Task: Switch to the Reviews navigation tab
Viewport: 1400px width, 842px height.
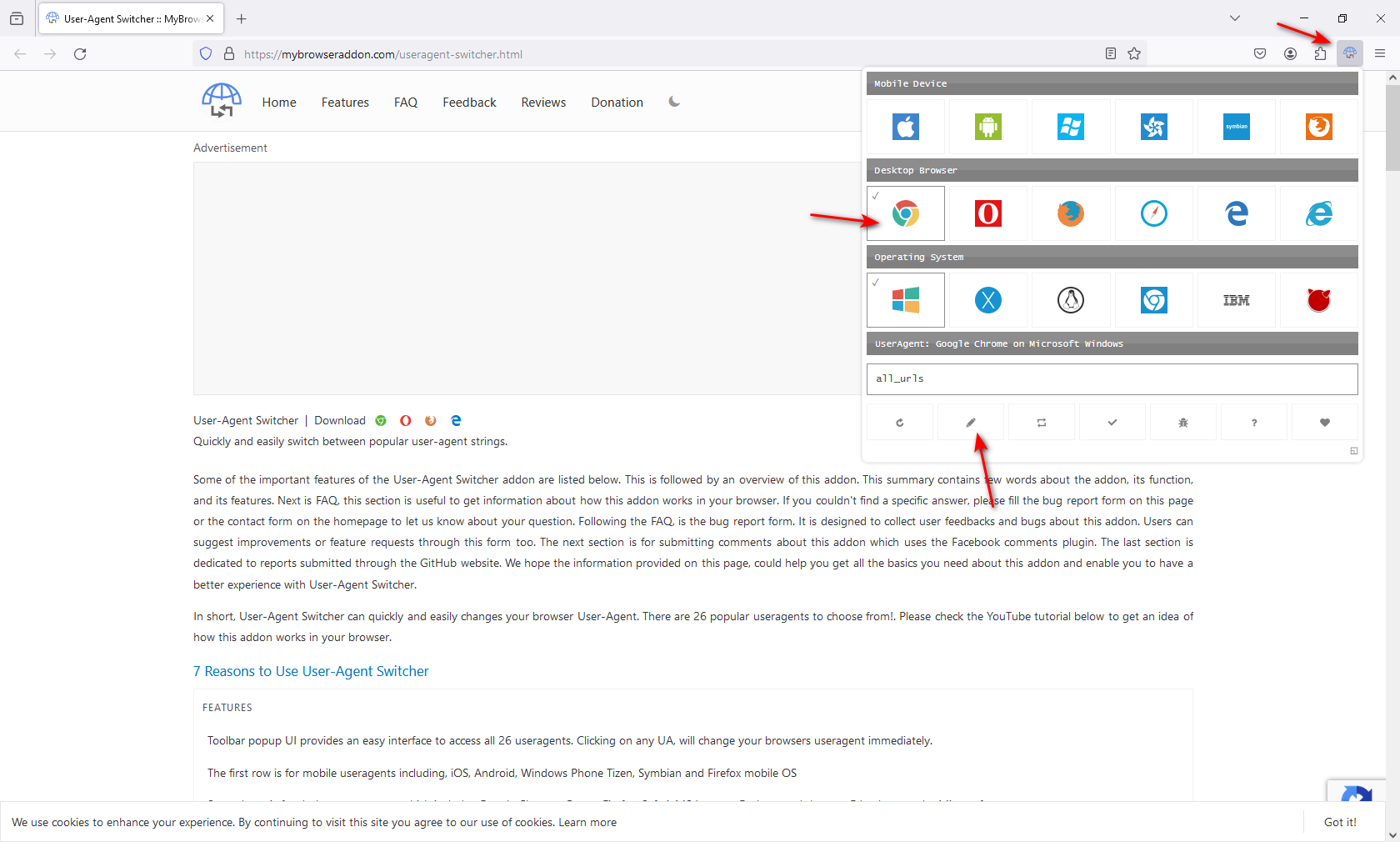Action: click(543, 102)
